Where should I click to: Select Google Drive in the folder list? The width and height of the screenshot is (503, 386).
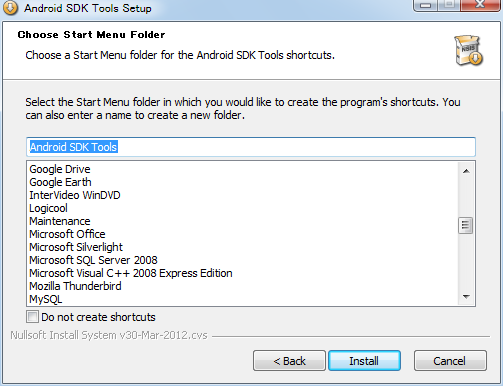60,169
